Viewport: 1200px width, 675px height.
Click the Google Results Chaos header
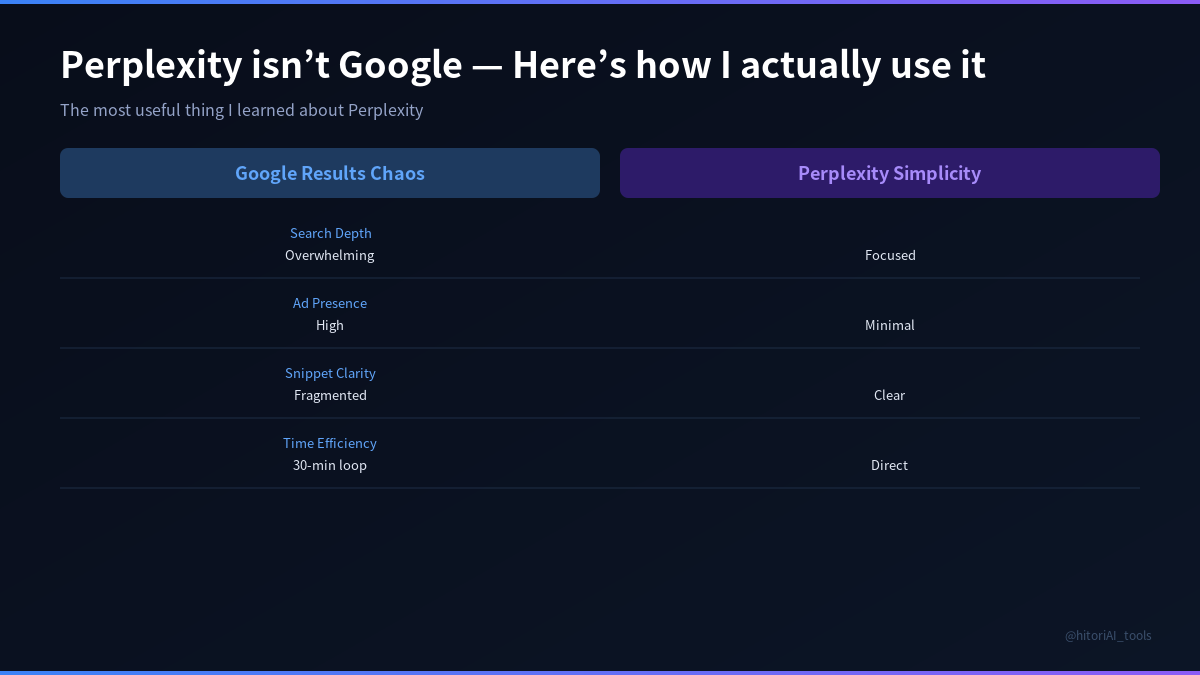(330, 173)
